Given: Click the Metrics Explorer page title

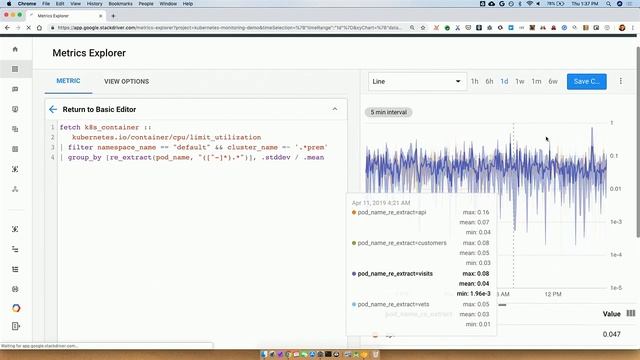Looking at the screenshot, I should (89, 53).
